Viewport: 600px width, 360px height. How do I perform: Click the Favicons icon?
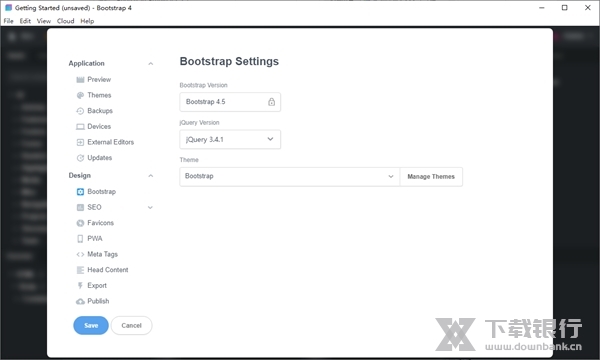tap(80, 223)
